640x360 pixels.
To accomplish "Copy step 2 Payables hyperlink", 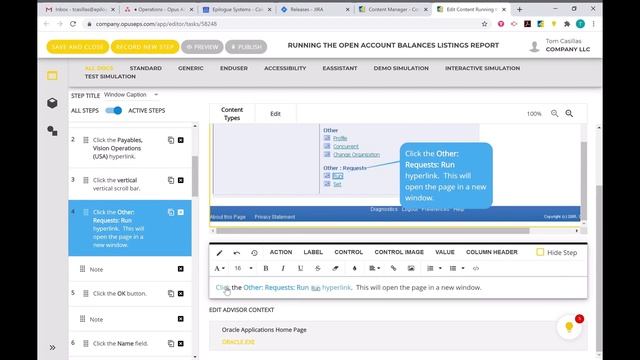I will [x=171, y=140].
